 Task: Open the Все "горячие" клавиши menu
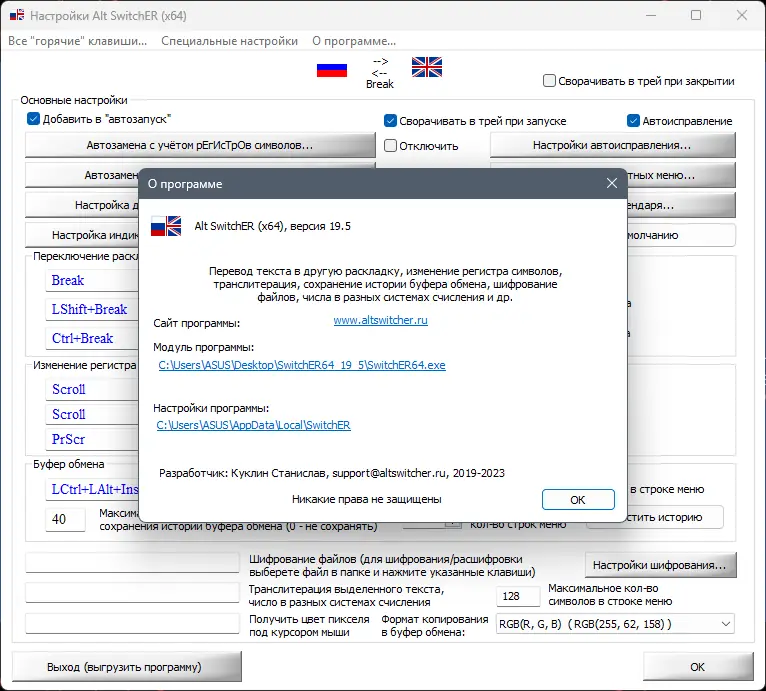78,41
